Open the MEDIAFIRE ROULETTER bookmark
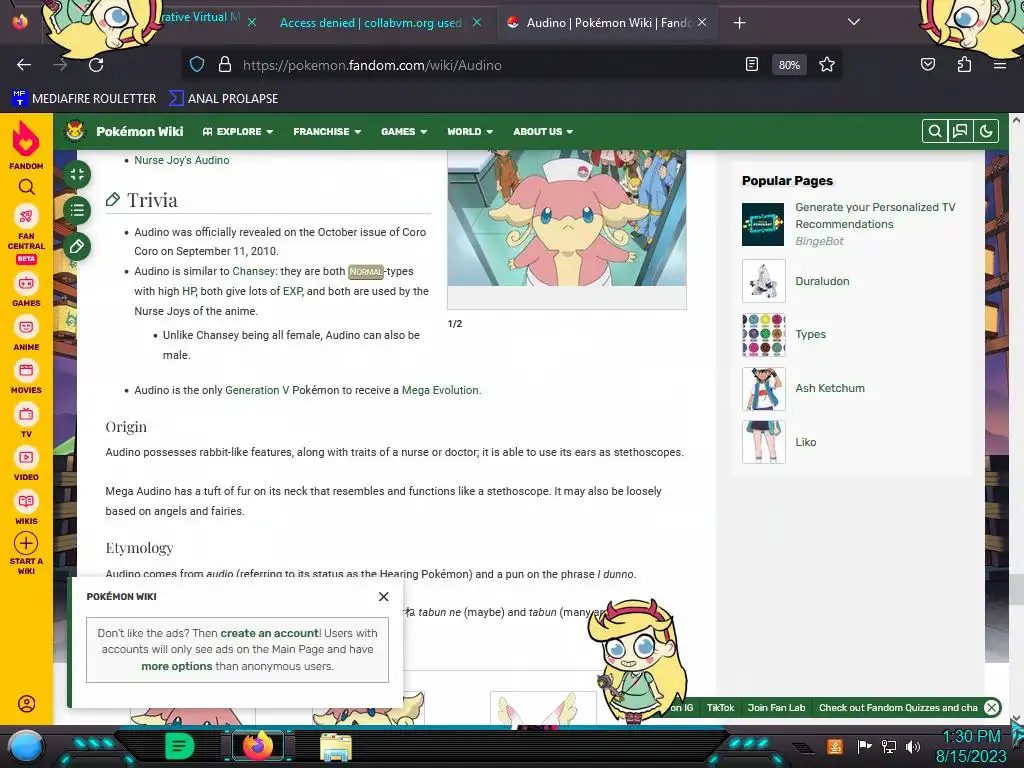Screen dimensions: 1024x768 click(x=84, y=99)
